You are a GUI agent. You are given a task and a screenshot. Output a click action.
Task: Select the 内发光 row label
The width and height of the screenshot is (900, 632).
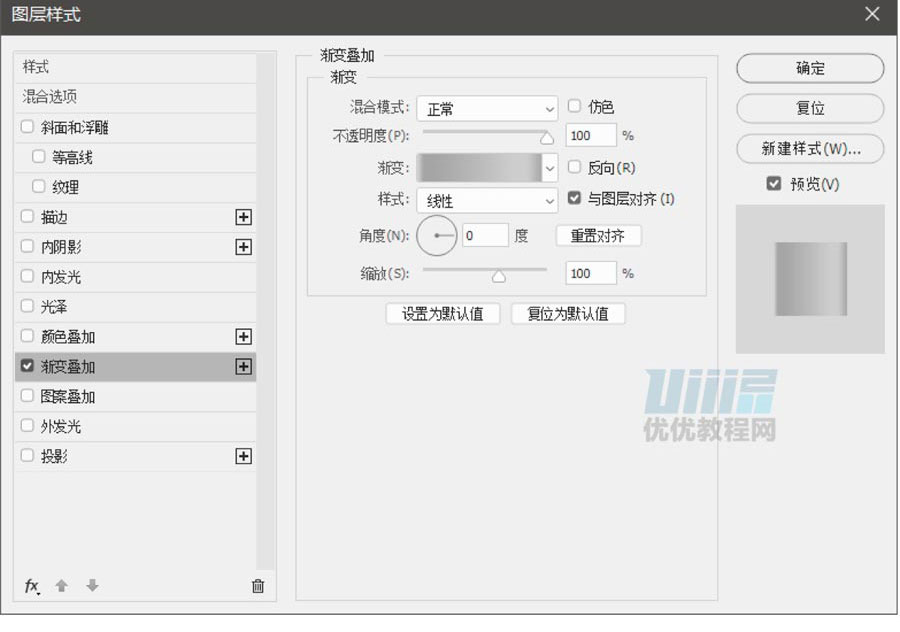pos(61,277)
